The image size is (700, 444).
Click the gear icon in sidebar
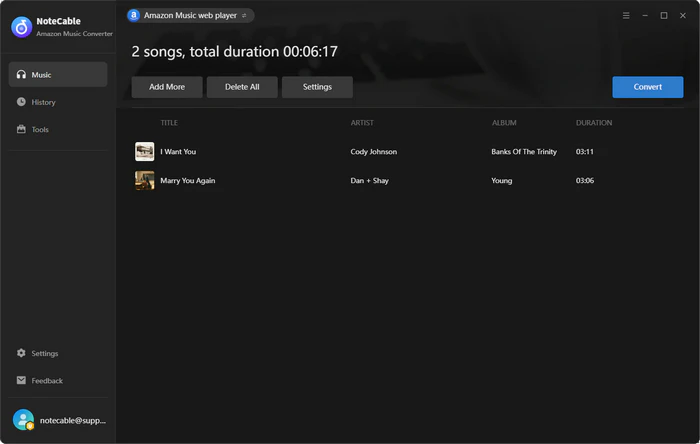[x=21, y=353]
